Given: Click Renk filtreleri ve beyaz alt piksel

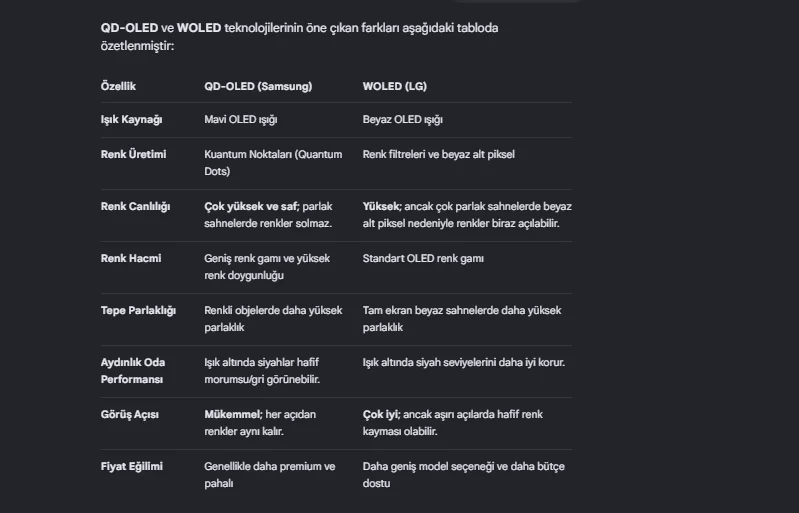Looking at the screenshot, I should click(439, 154).
